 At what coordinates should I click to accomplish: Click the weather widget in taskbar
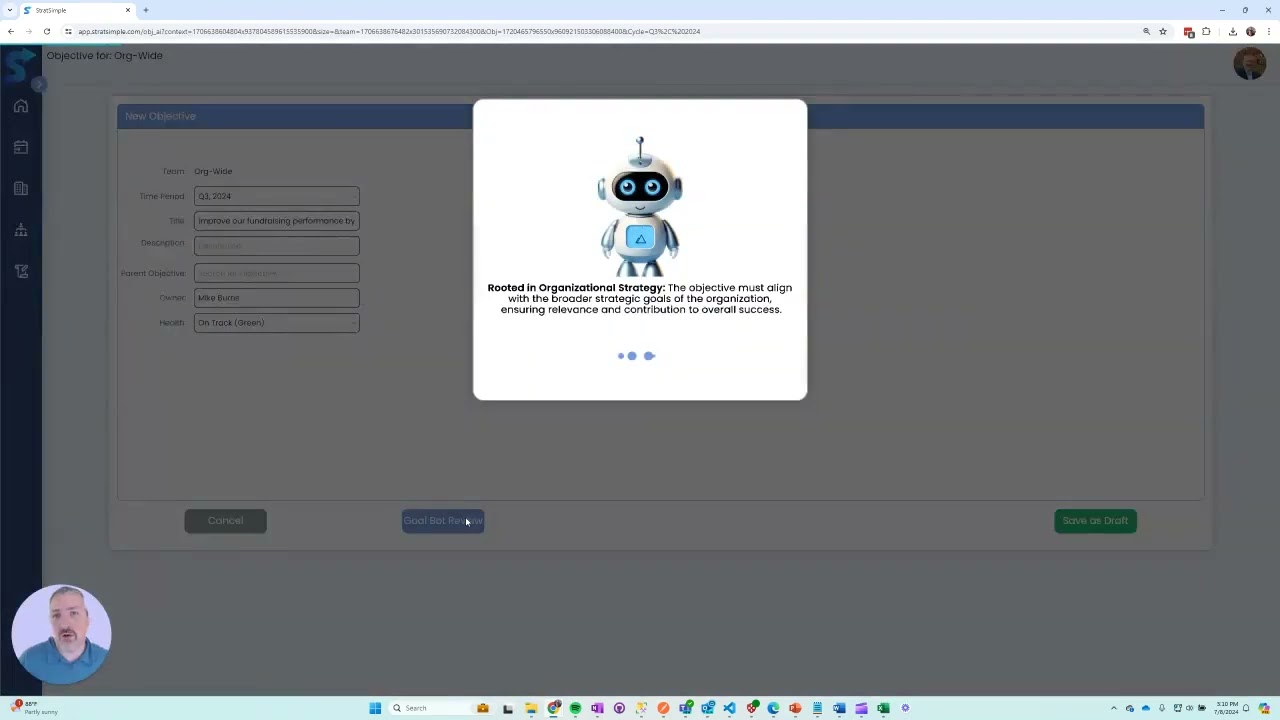coord(35,708)
